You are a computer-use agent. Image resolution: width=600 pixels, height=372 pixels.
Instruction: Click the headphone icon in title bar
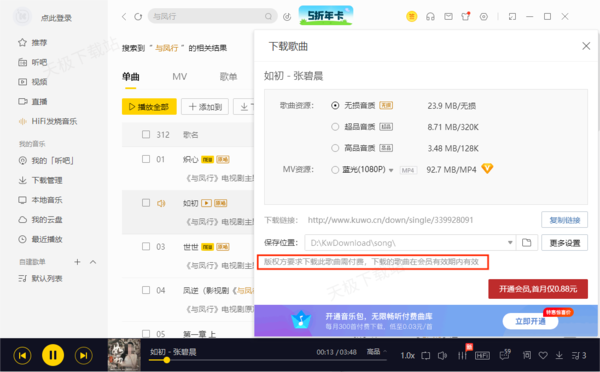point(430,16)
